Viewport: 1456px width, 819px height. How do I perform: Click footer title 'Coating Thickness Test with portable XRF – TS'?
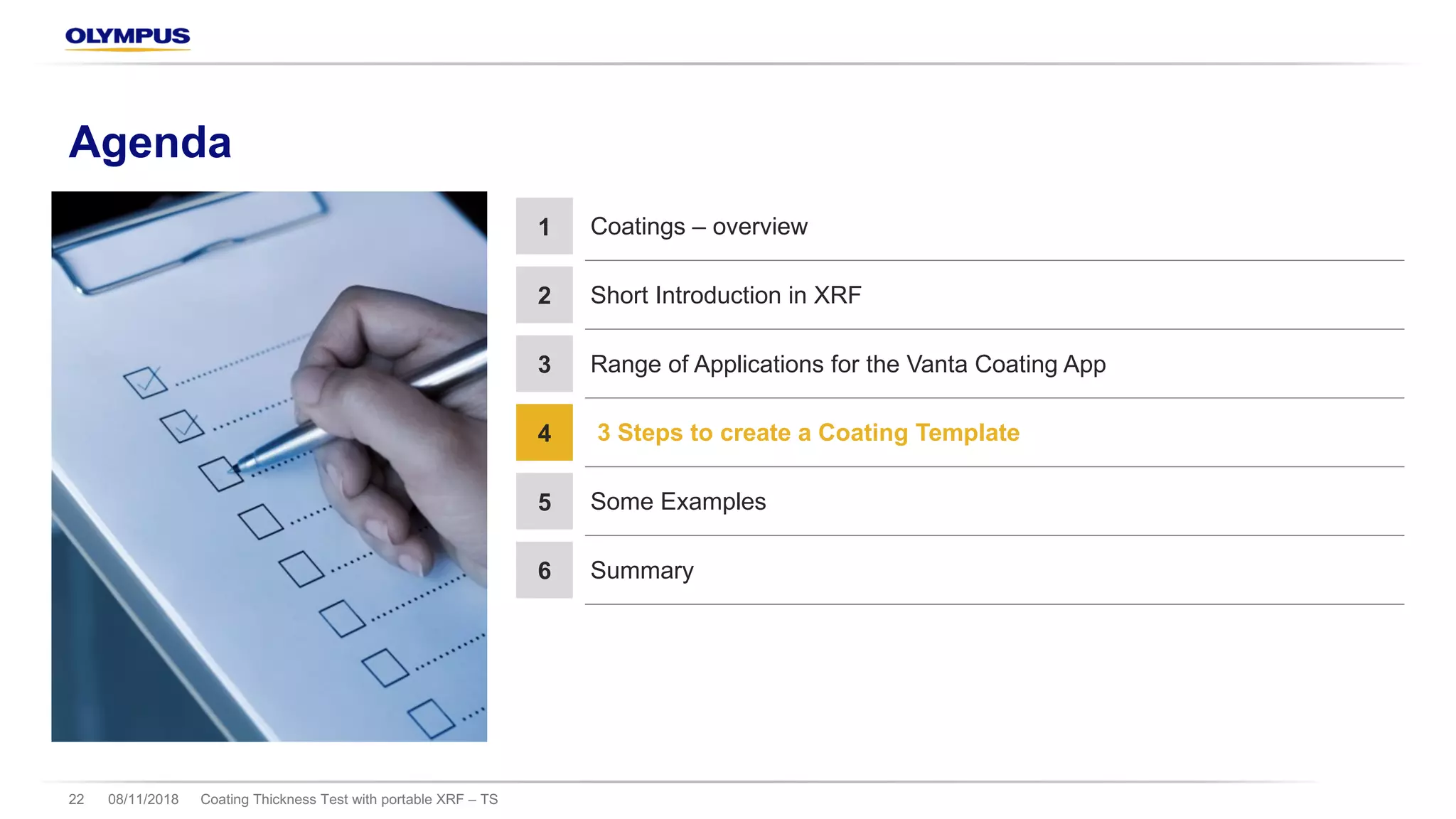point(349,799)
